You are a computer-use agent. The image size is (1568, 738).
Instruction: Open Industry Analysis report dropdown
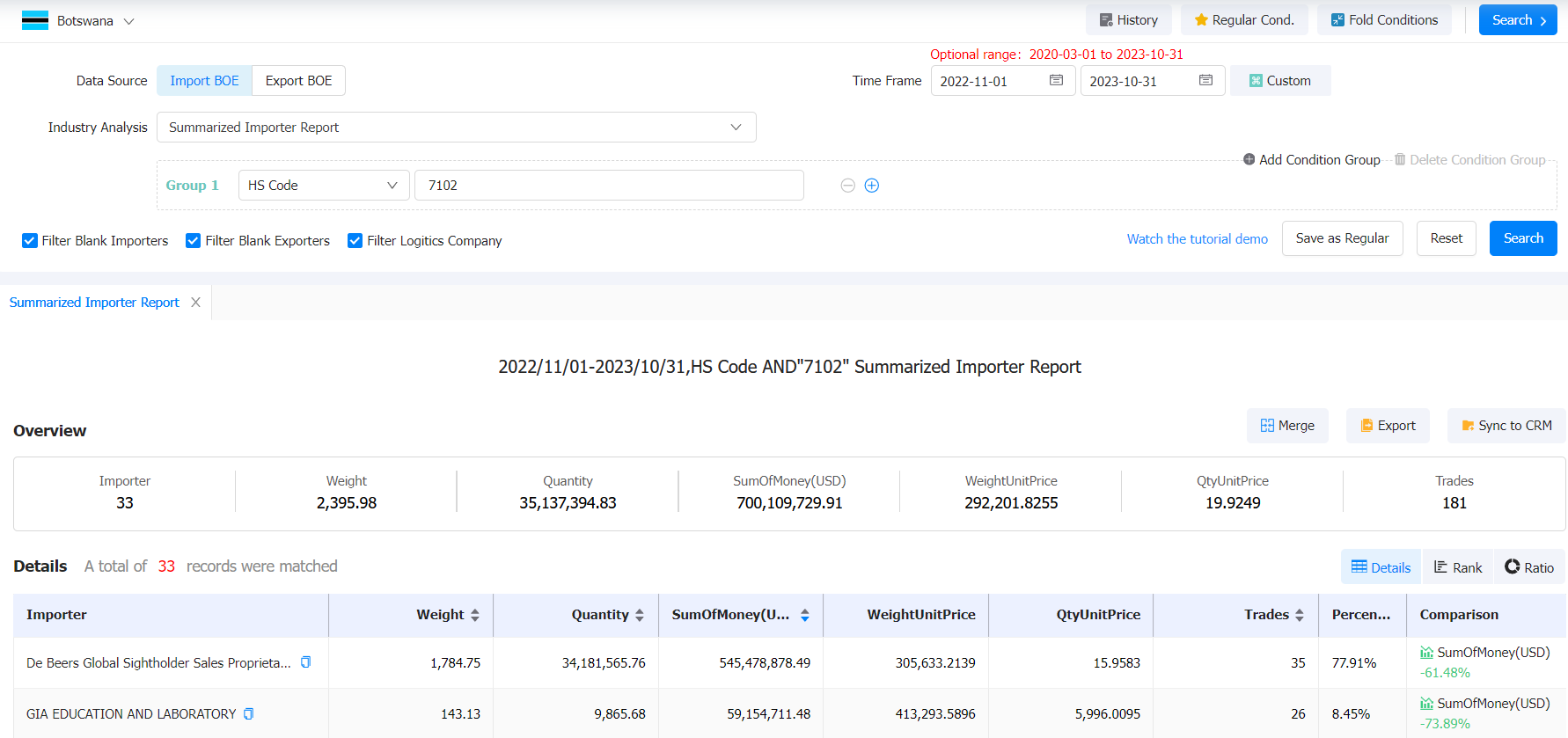tap(457, 128)
